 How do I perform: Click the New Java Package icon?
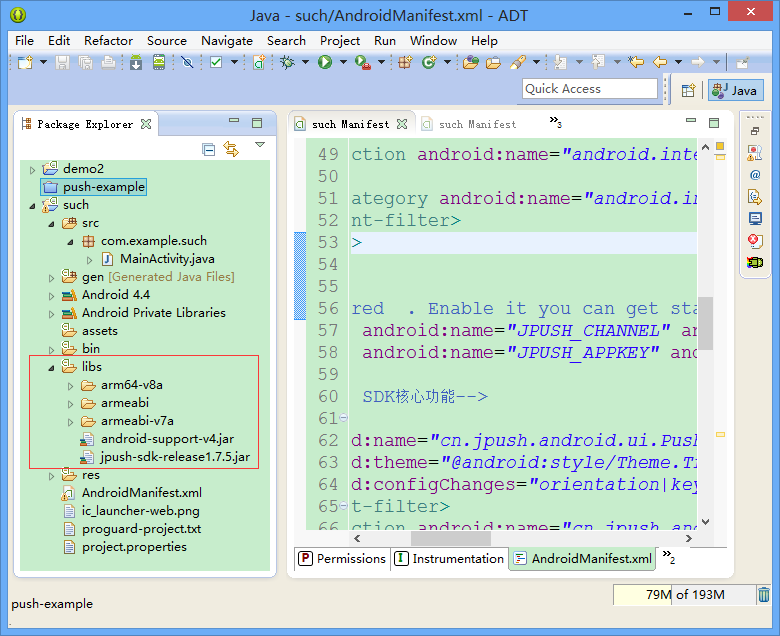coord(405,62)
